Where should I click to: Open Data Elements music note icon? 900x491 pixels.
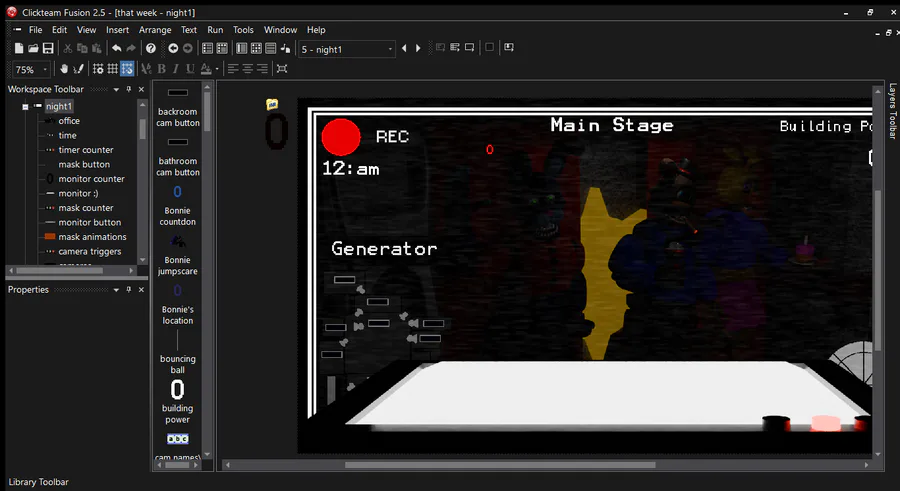click(x=285, y=48)
